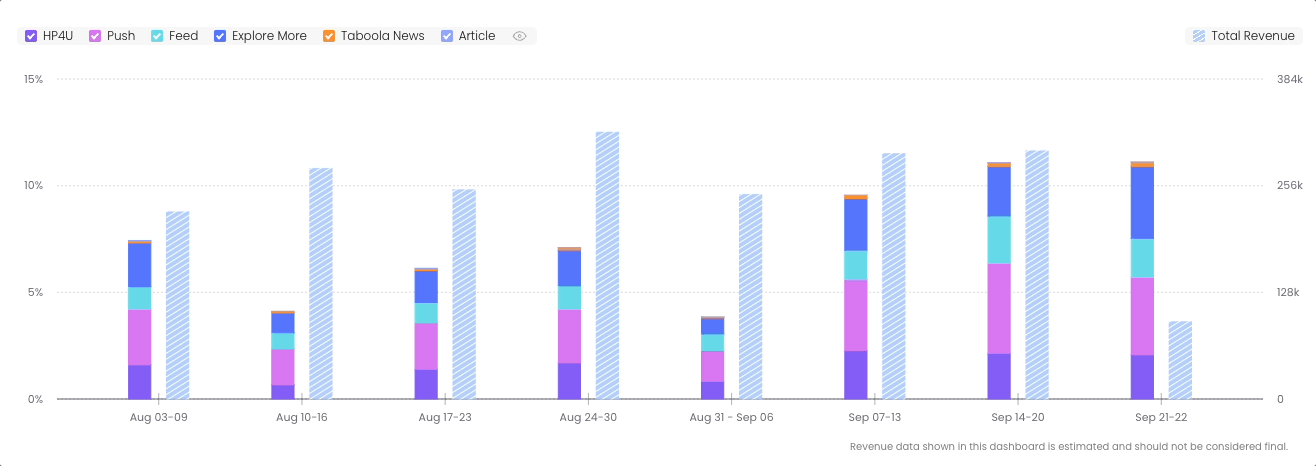Image resolution: width=1316 pixels, height=466 pixels.
Task: Uncheck the Explore More checkbox
Action: (221, 36)
